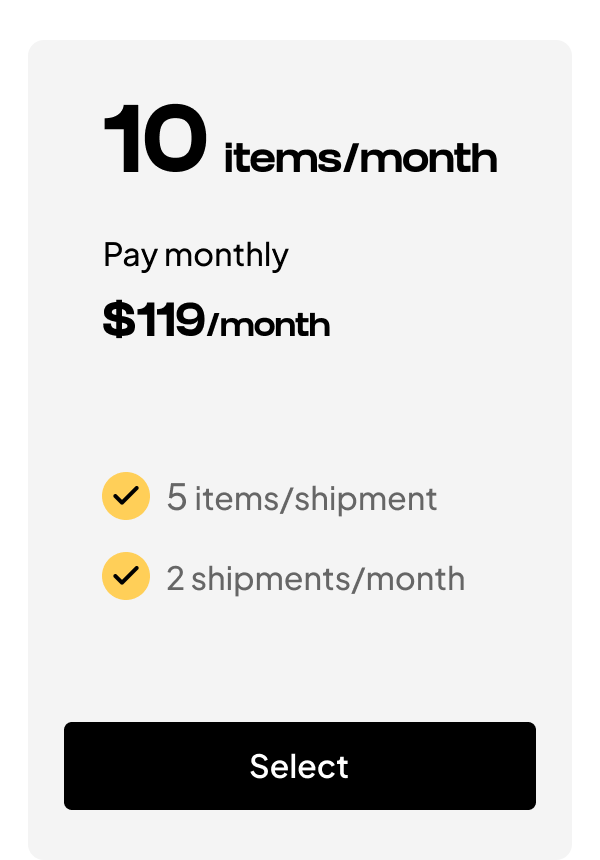Viewport: 600px width, 860px height.
Task: Click the word "monthly" under the heading
Action: [227, 257]
